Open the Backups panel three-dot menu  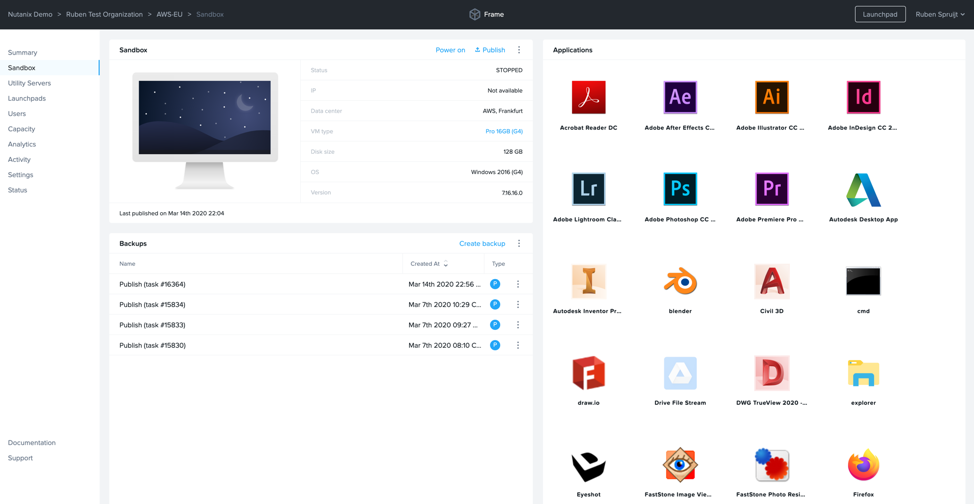tap(519, 244)
